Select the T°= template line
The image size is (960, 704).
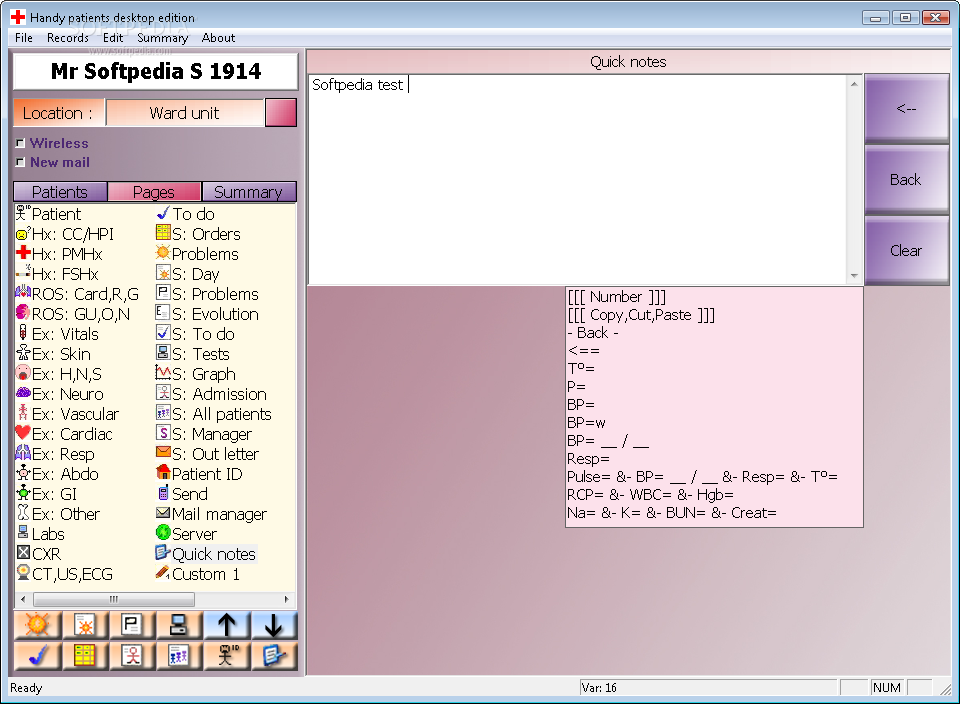[581, 369]
